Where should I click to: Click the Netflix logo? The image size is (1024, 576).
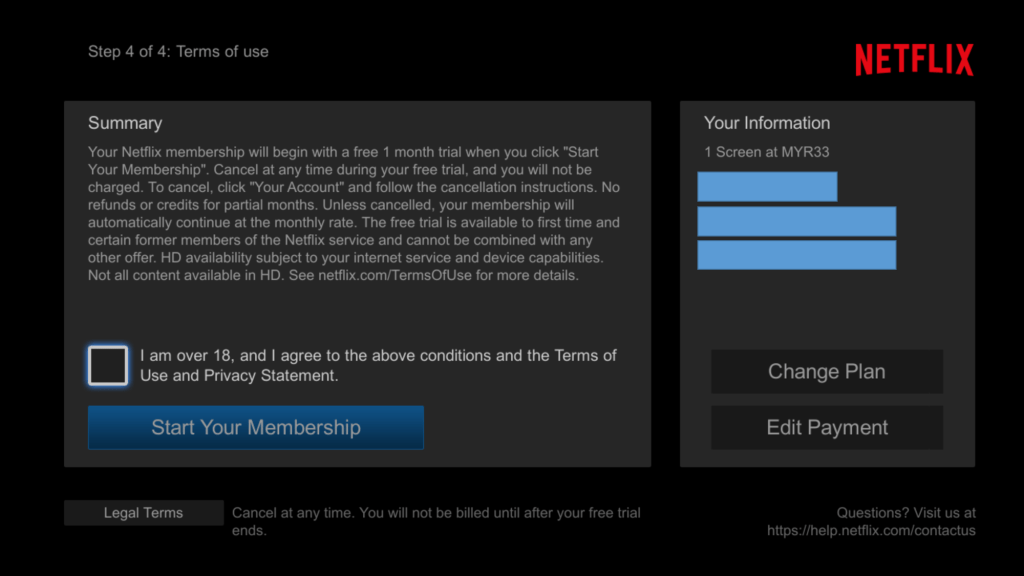click(913, 58)
